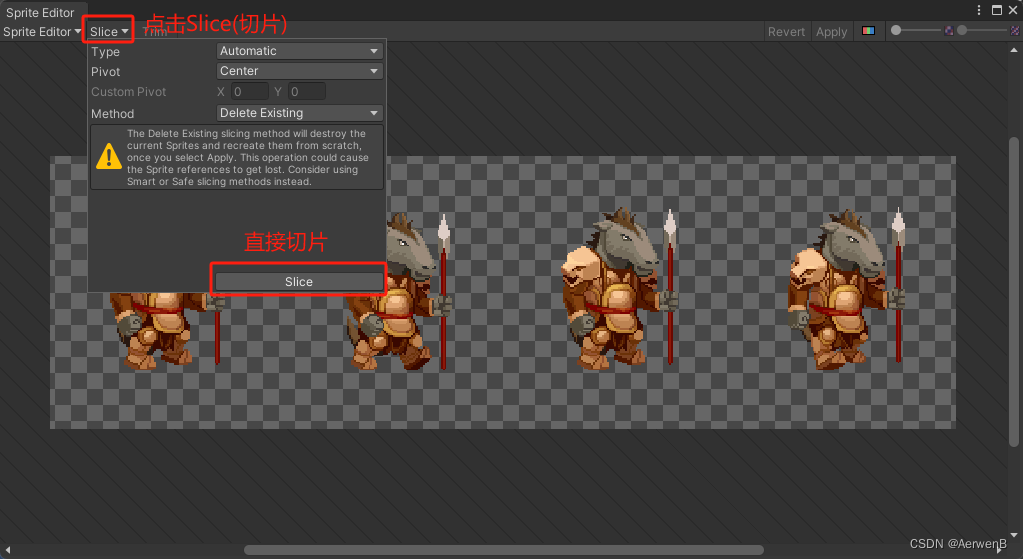Image resolution: width=1023 pixels, height=559 pixels.
Task: Click the horizontal scrollbar left arrow
Action: pyautogui.click(x=7, y=550)
